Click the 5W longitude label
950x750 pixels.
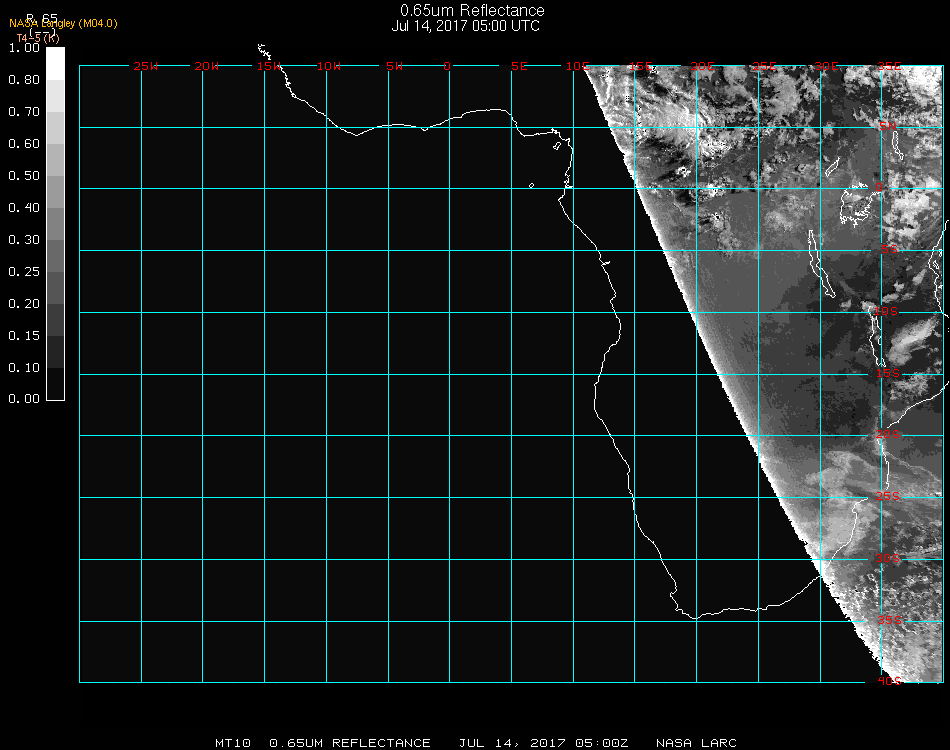point(394,66)
